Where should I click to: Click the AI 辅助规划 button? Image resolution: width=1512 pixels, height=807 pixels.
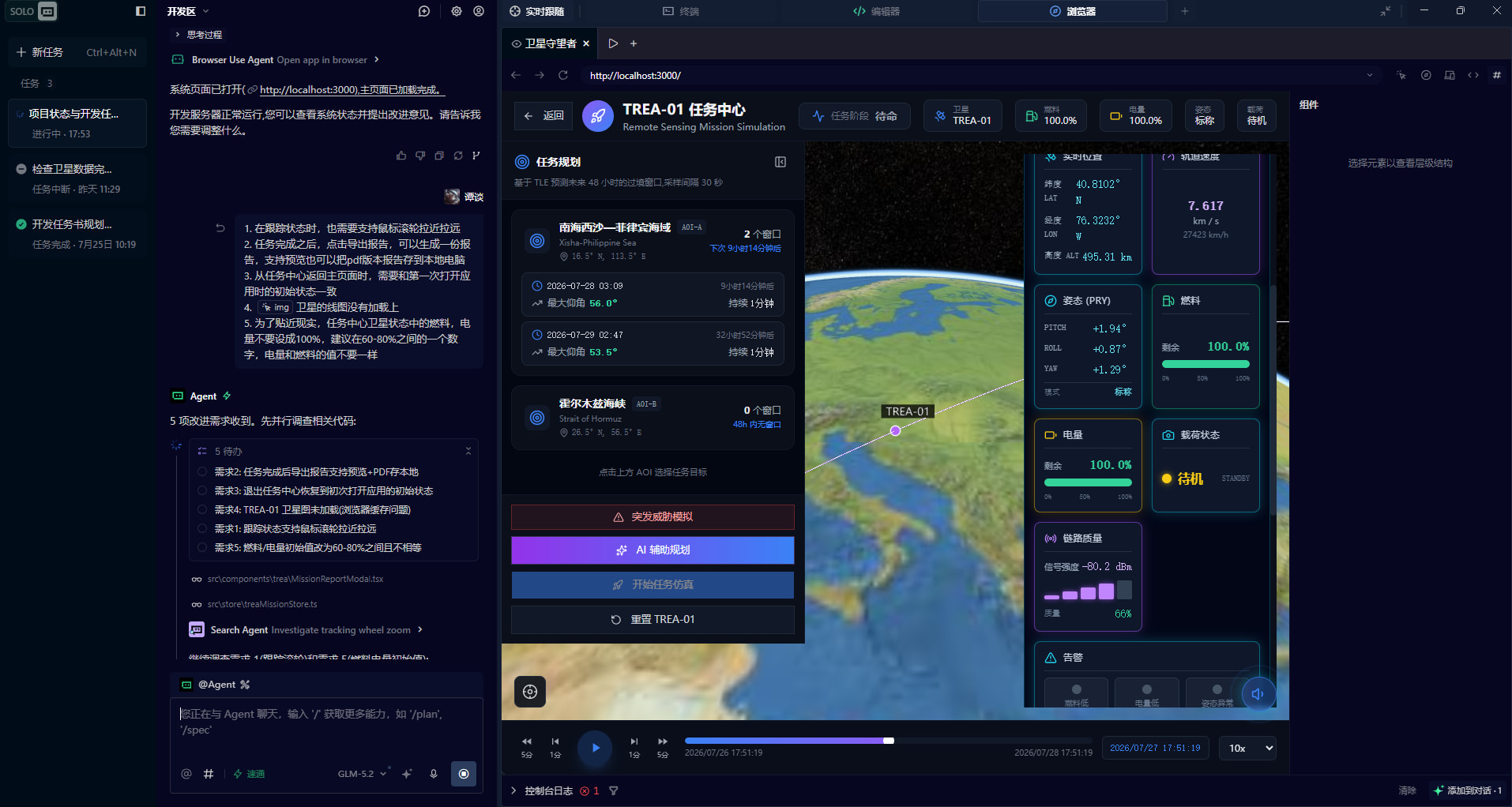(653, 550)
